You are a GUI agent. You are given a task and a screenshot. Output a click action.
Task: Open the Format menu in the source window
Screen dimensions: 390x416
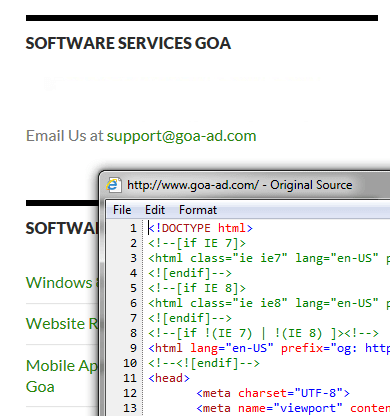point(198,210)
